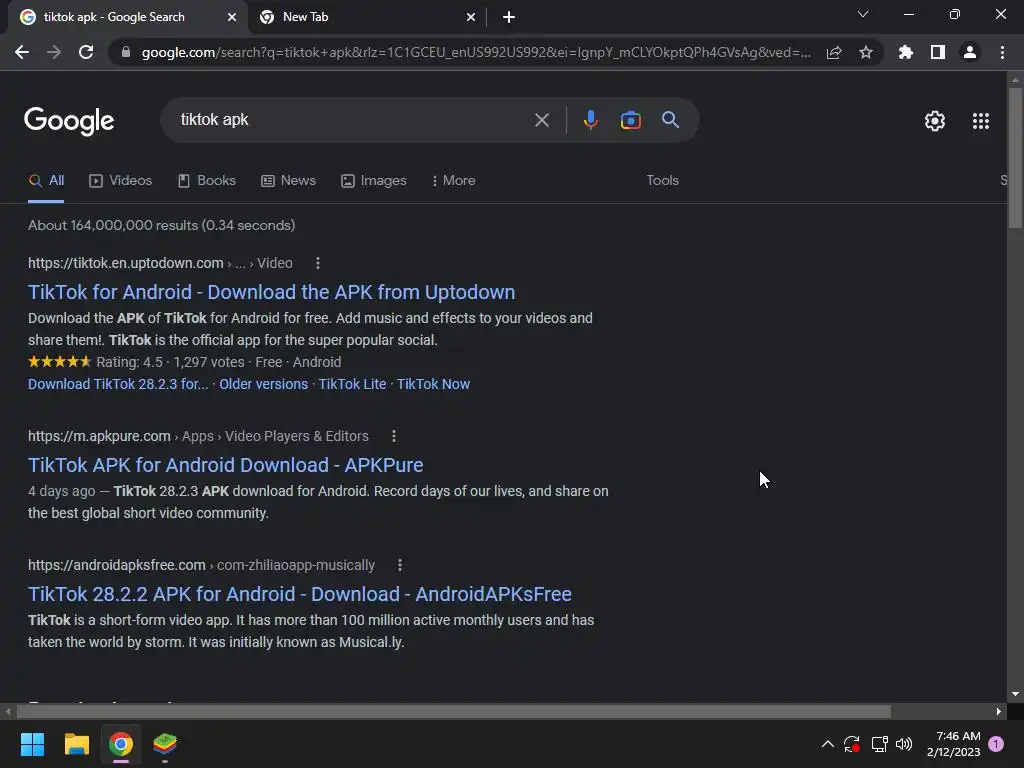Open the Extensions puzzle icon
Image resolution: width=1024 pixels, height=768 pixels.
905,52
